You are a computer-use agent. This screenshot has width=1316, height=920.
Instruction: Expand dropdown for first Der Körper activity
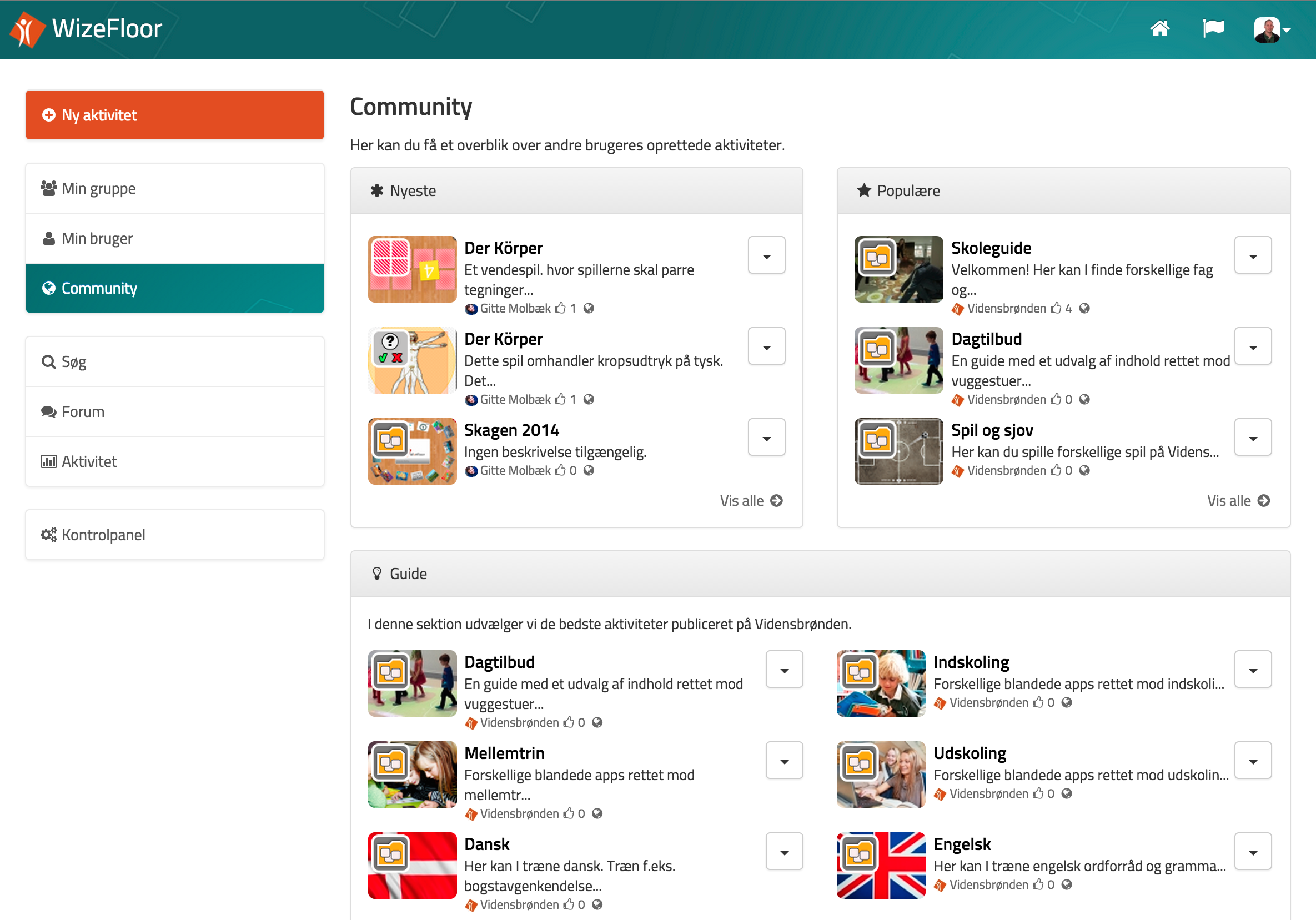tap(766, 255)
